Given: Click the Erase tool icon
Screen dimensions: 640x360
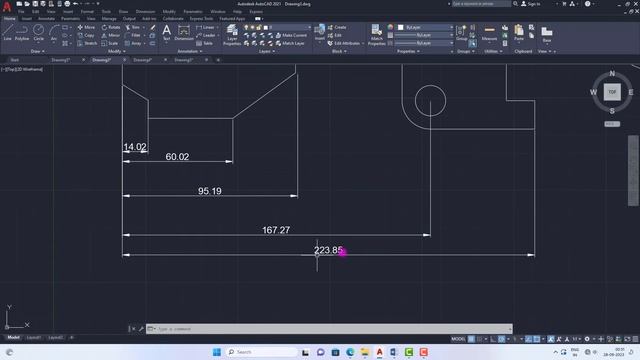Looking at the screenshot, I should click(x=153, y=27).
